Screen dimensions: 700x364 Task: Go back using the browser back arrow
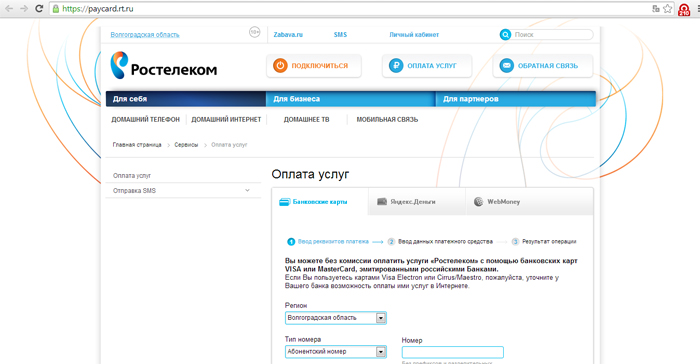[x=9, y=8]
